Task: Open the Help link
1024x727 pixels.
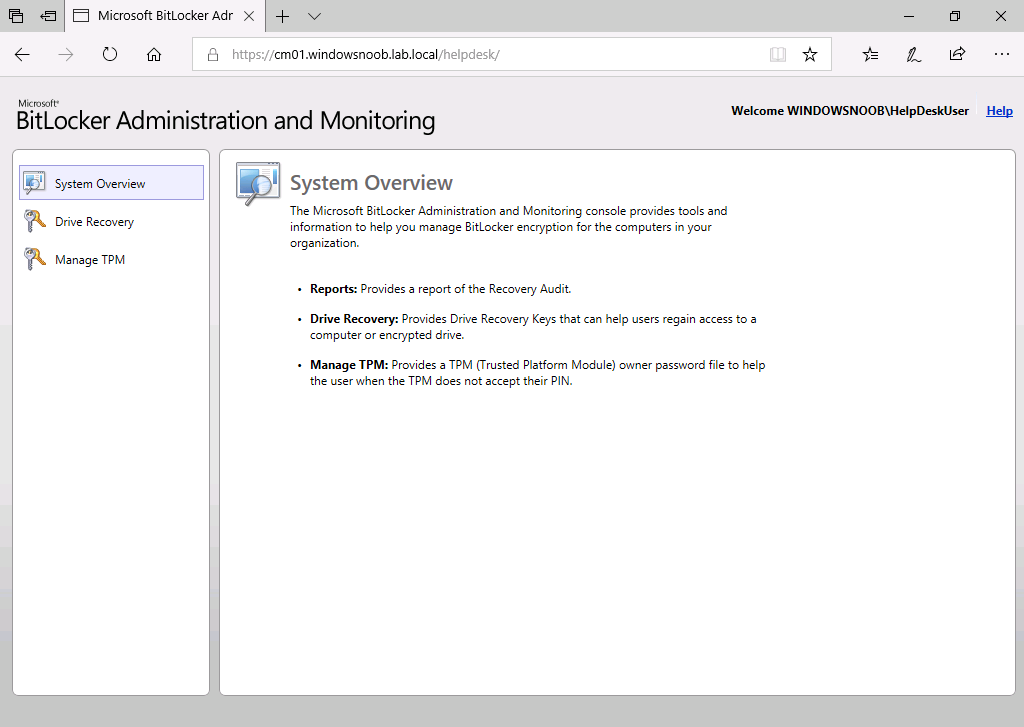Action: tap(999, 110)
